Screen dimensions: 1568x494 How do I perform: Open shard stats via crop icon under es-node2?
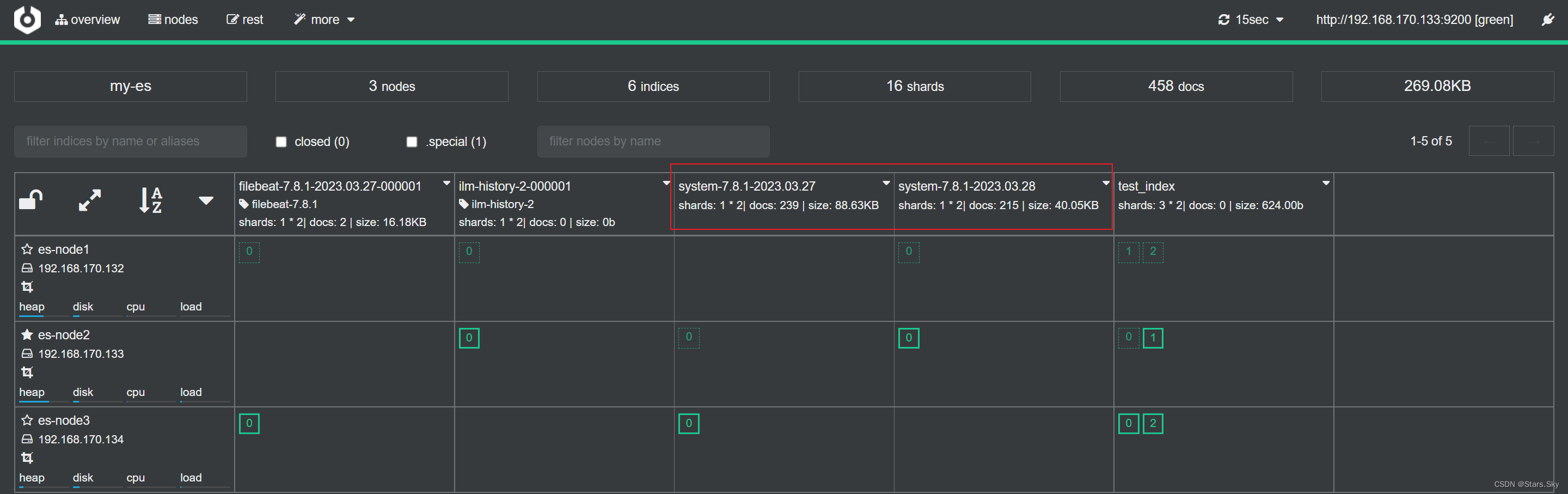[x=27, y=371]
